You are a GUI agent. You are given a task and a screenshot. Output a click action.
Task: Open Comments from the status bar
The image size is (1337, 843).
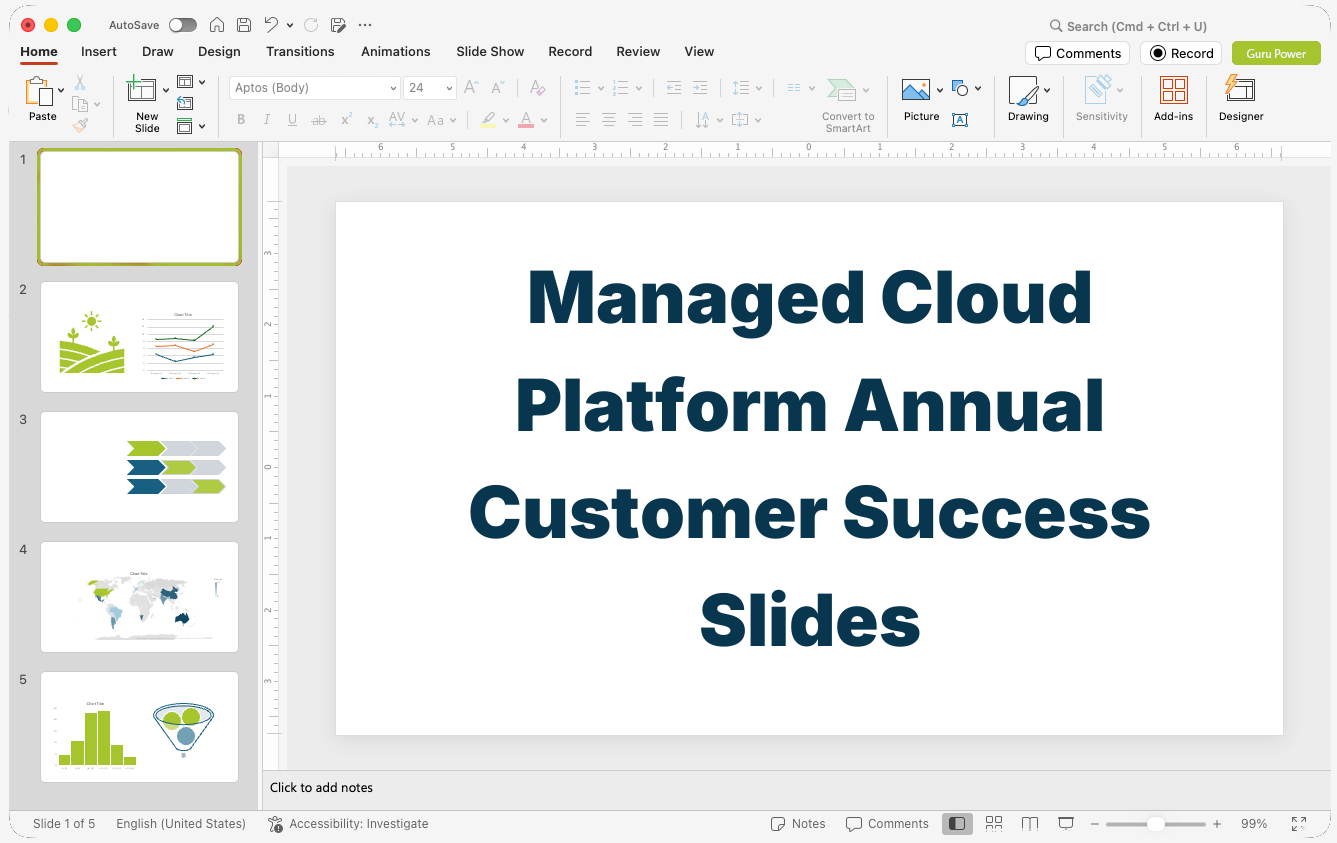pos(887,824)
